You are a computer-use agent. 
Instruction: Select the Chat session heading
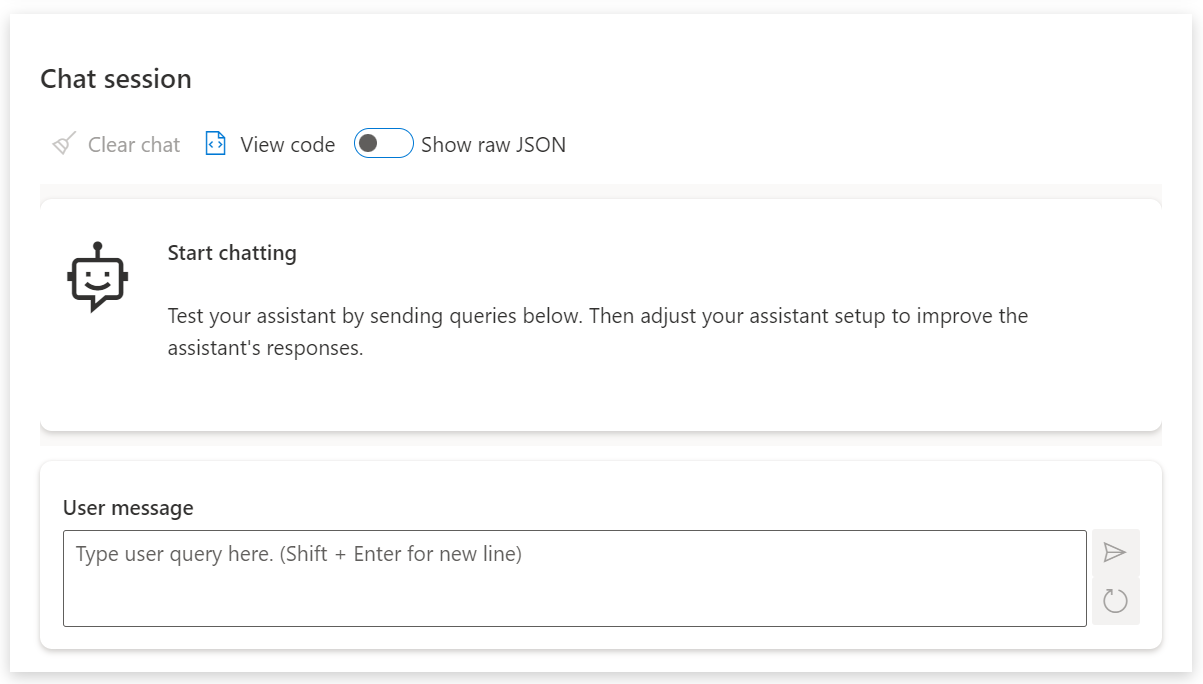pyautogui.click(x=115, y=78)
